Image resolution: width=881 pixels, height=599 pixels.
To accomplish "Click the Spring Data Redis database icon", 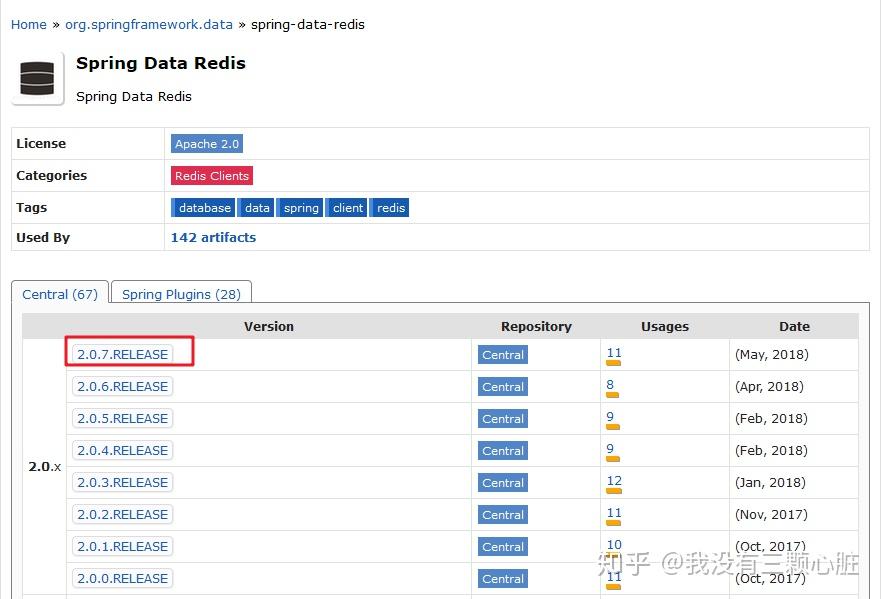I will point(37,78).
